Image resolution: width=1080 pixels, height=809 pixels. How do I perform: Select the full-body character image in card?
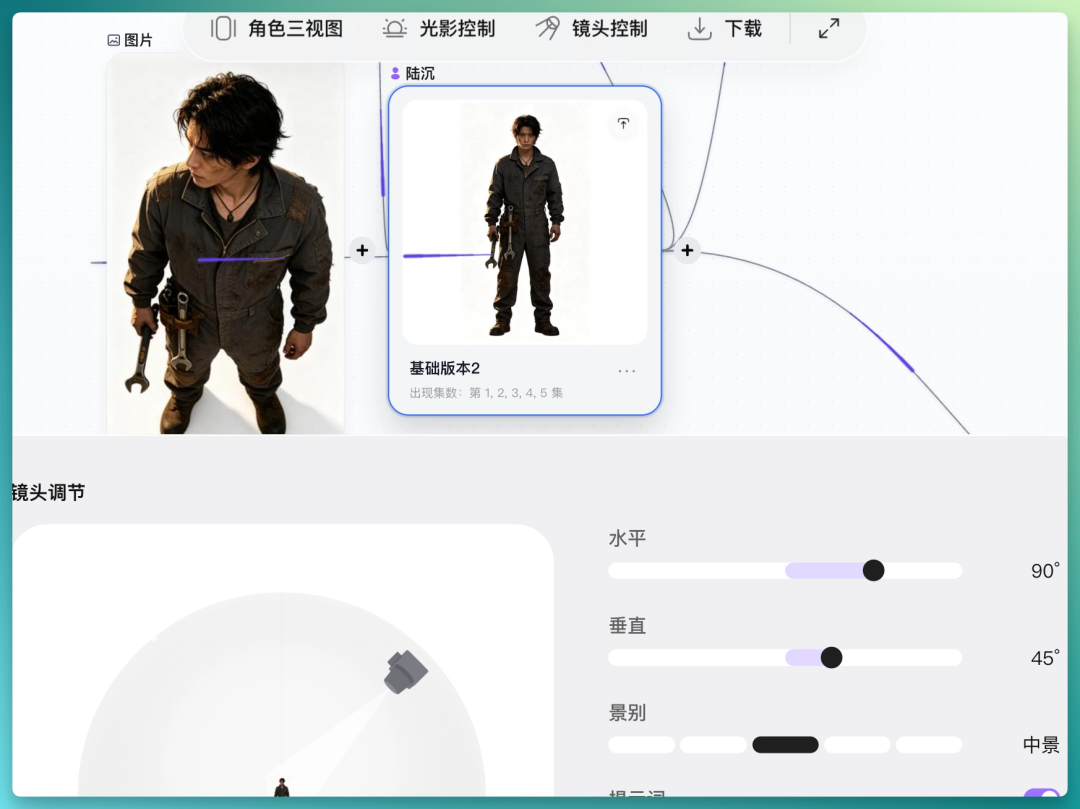coord(525,222)
